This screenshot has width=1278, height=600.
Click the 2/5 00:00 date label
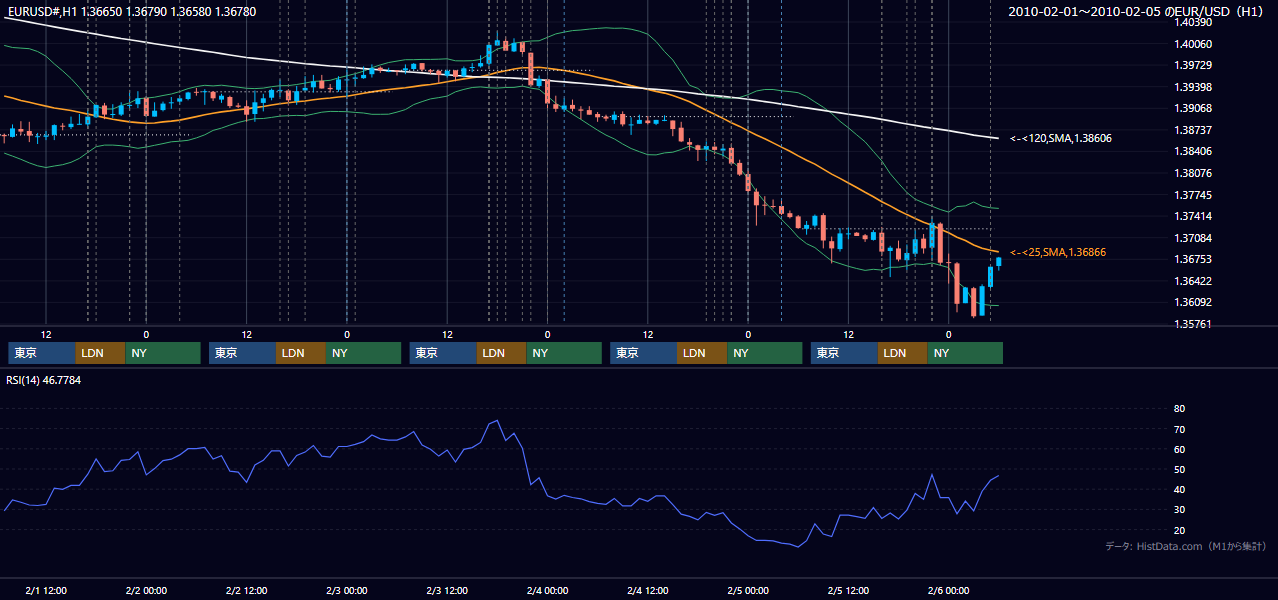pos(748,590)
